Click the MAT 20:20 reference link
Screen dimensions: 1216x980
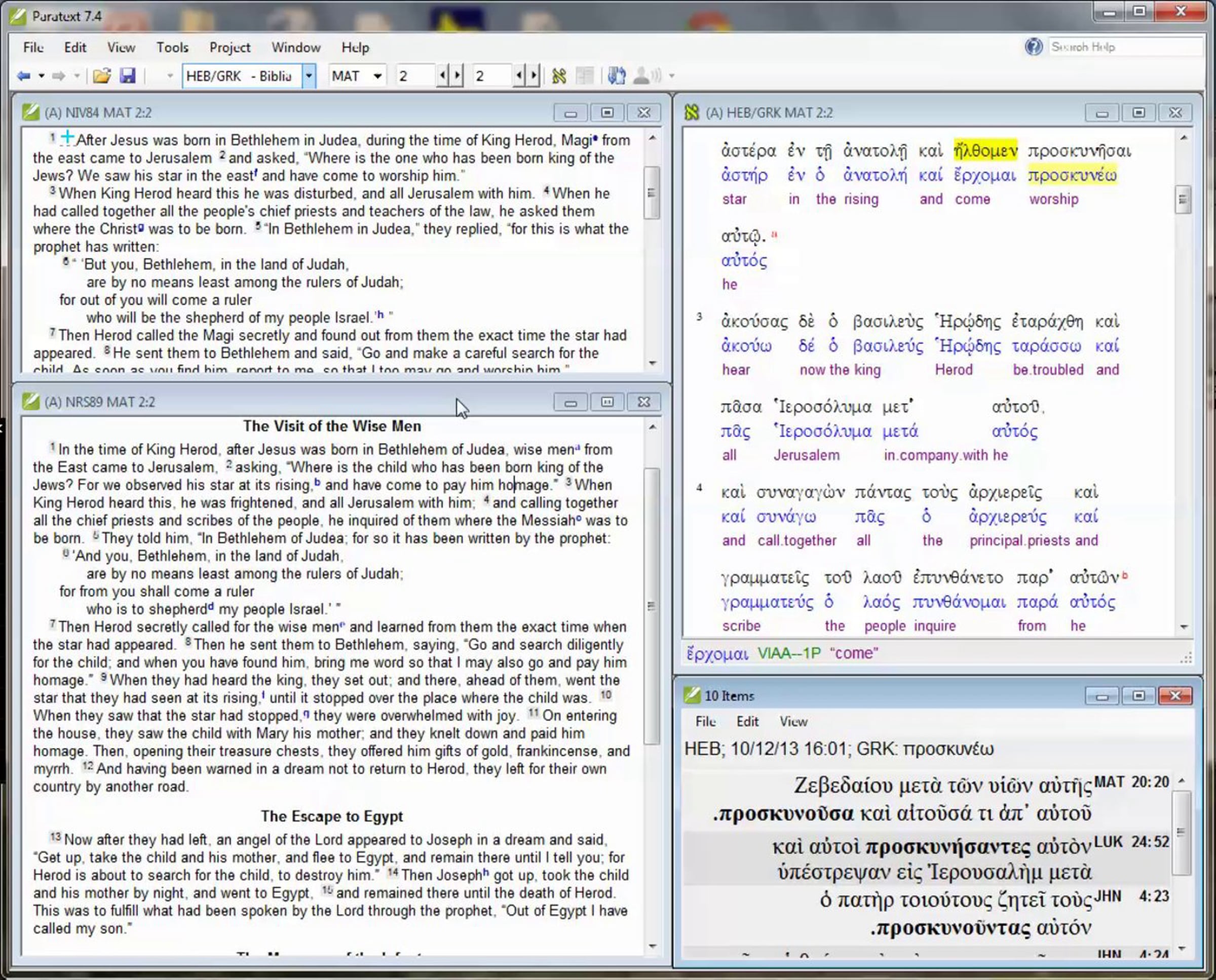[1131, 782]
